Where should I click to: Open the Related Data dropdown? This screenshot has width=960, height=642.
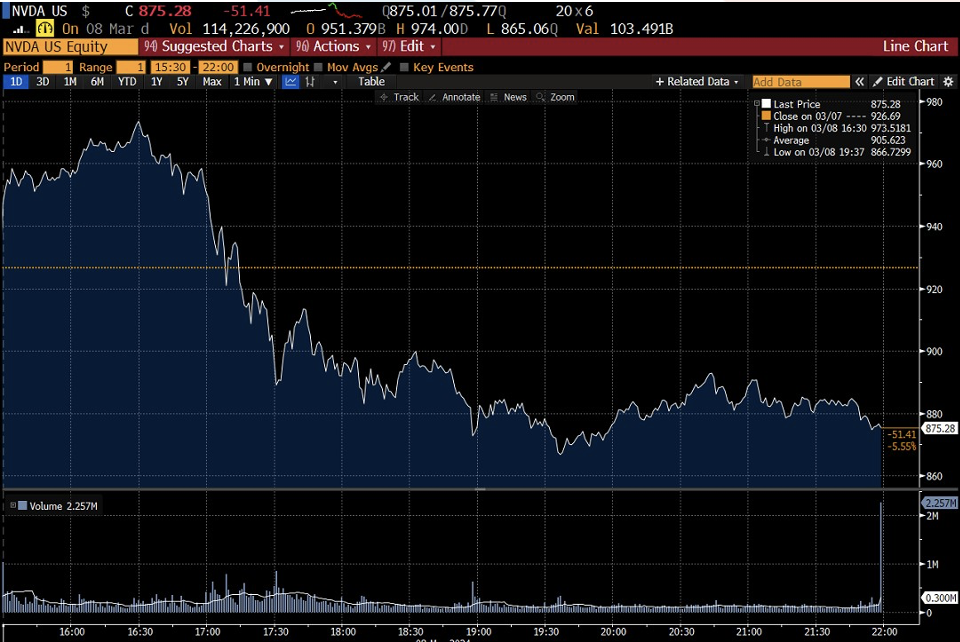(x=697, y=81)
